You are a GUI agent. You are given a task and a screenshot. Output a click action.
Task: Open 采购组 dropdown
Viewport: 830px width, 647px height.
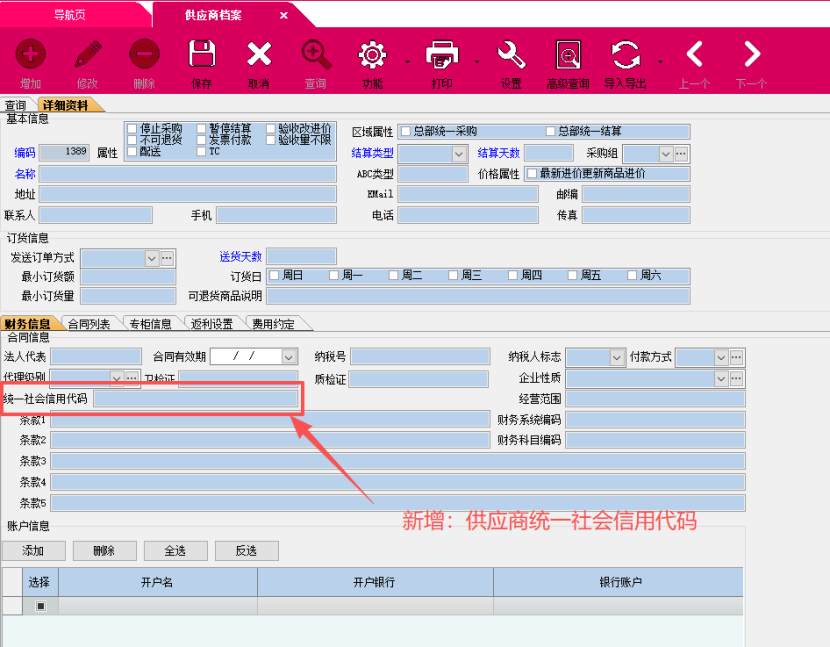(x=665, y=154)
